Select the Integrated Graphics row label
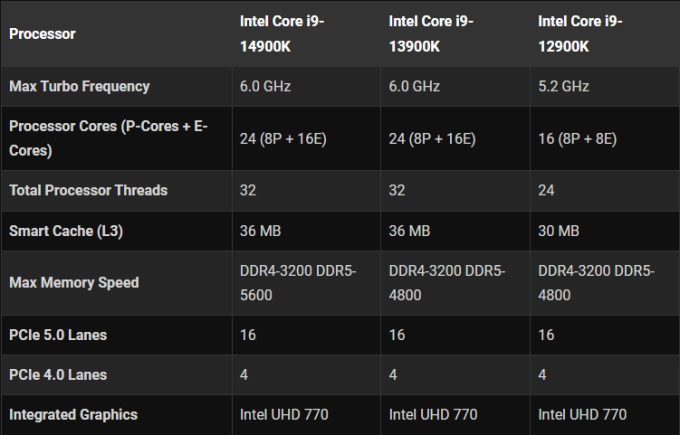 [73, 414]
